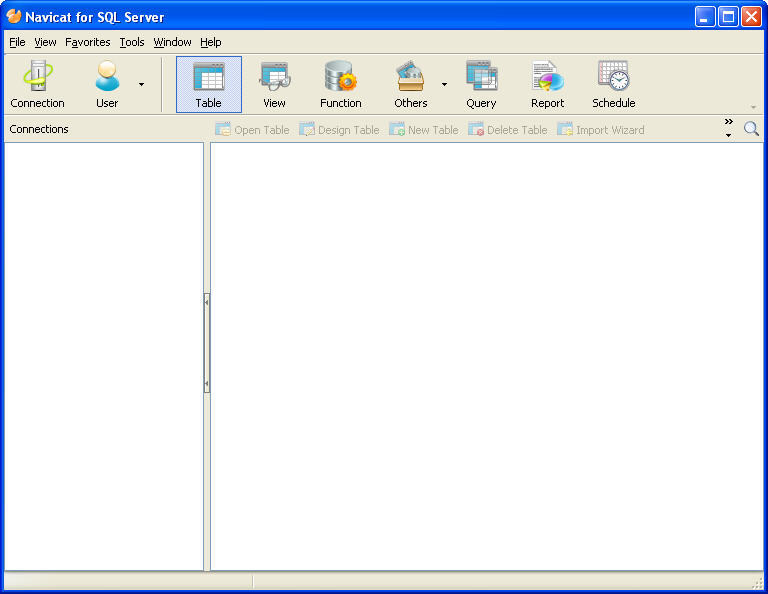Open the Tools menu
The width and height of the screenshot is (768, 594).
pyautogui.click(x=132, y=42)
